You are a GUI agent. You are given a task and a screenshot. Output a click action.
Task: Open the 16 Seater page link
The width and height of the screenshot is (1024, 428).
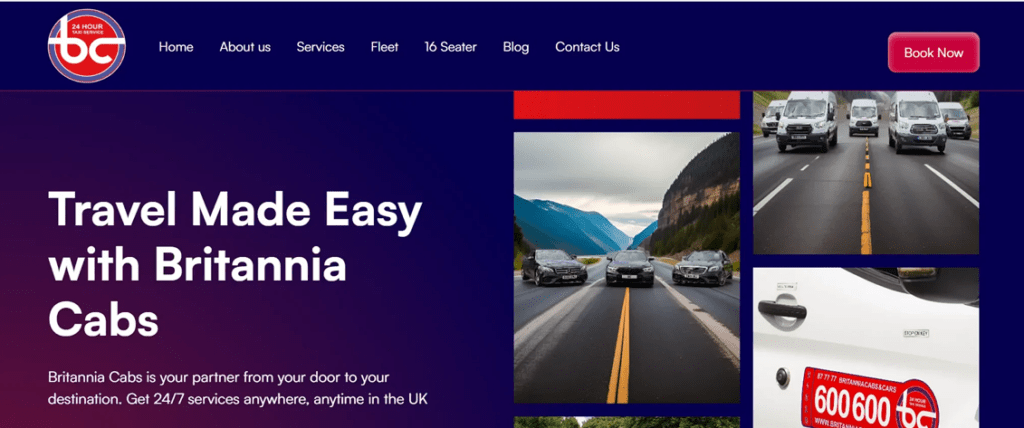pos(450,47)
